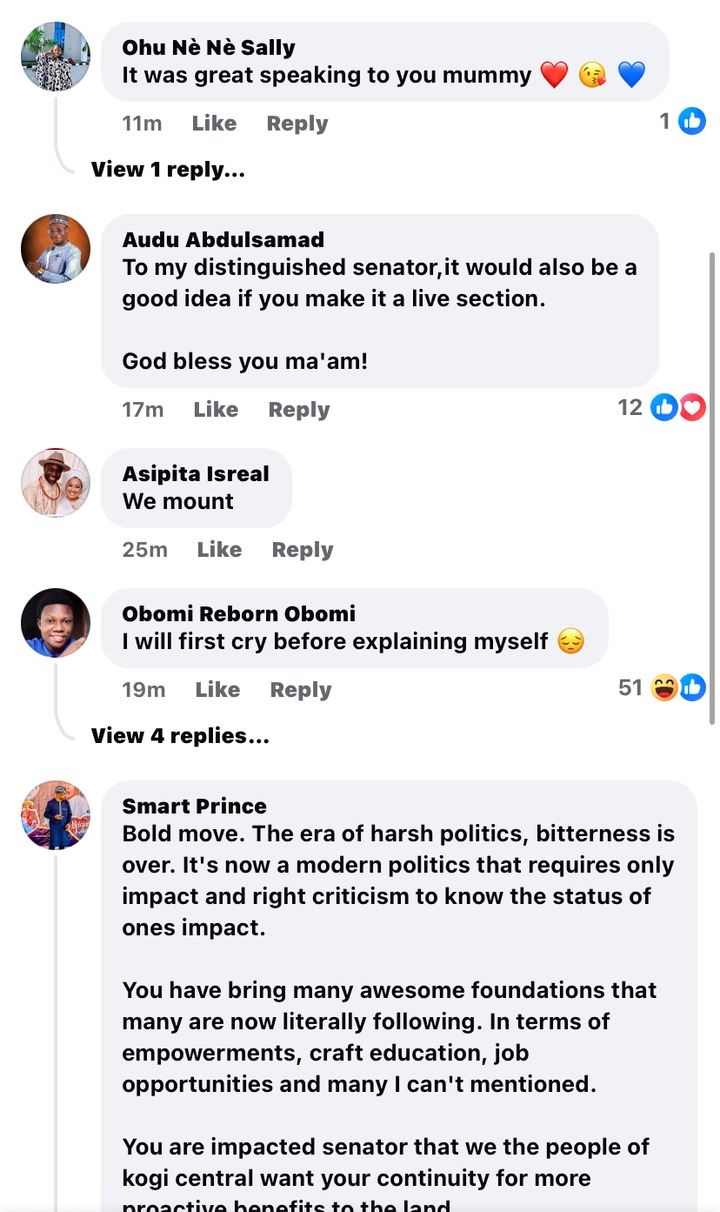The width and height of the screenshot is (720, 1212).
Task: Like Asipita Isreal's comment
Action: point(219,549)
